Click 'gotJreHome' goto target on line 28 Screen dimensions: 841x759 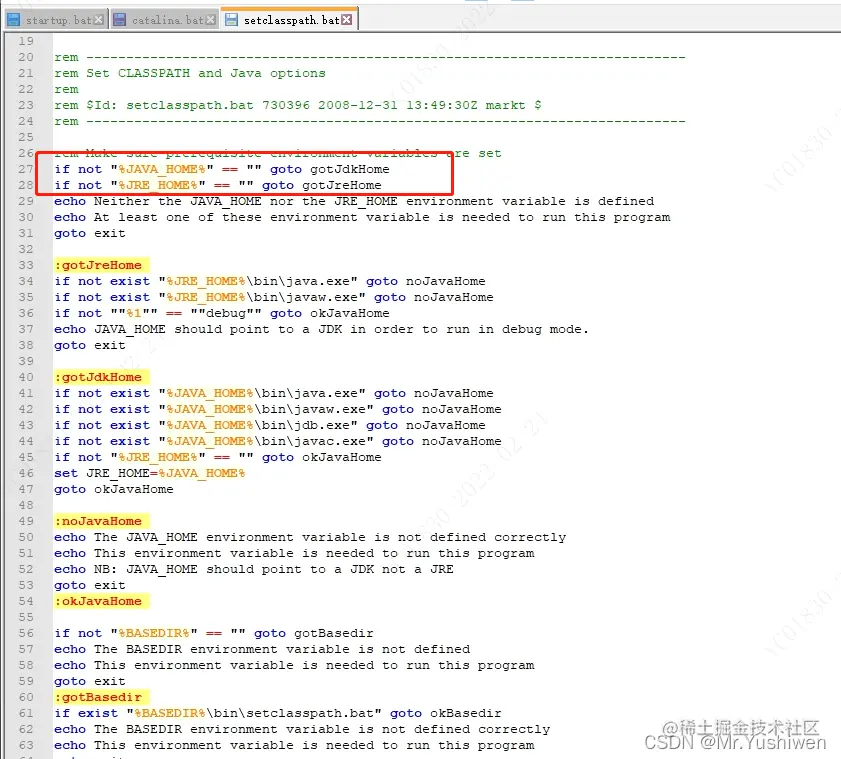click(342, 186)
